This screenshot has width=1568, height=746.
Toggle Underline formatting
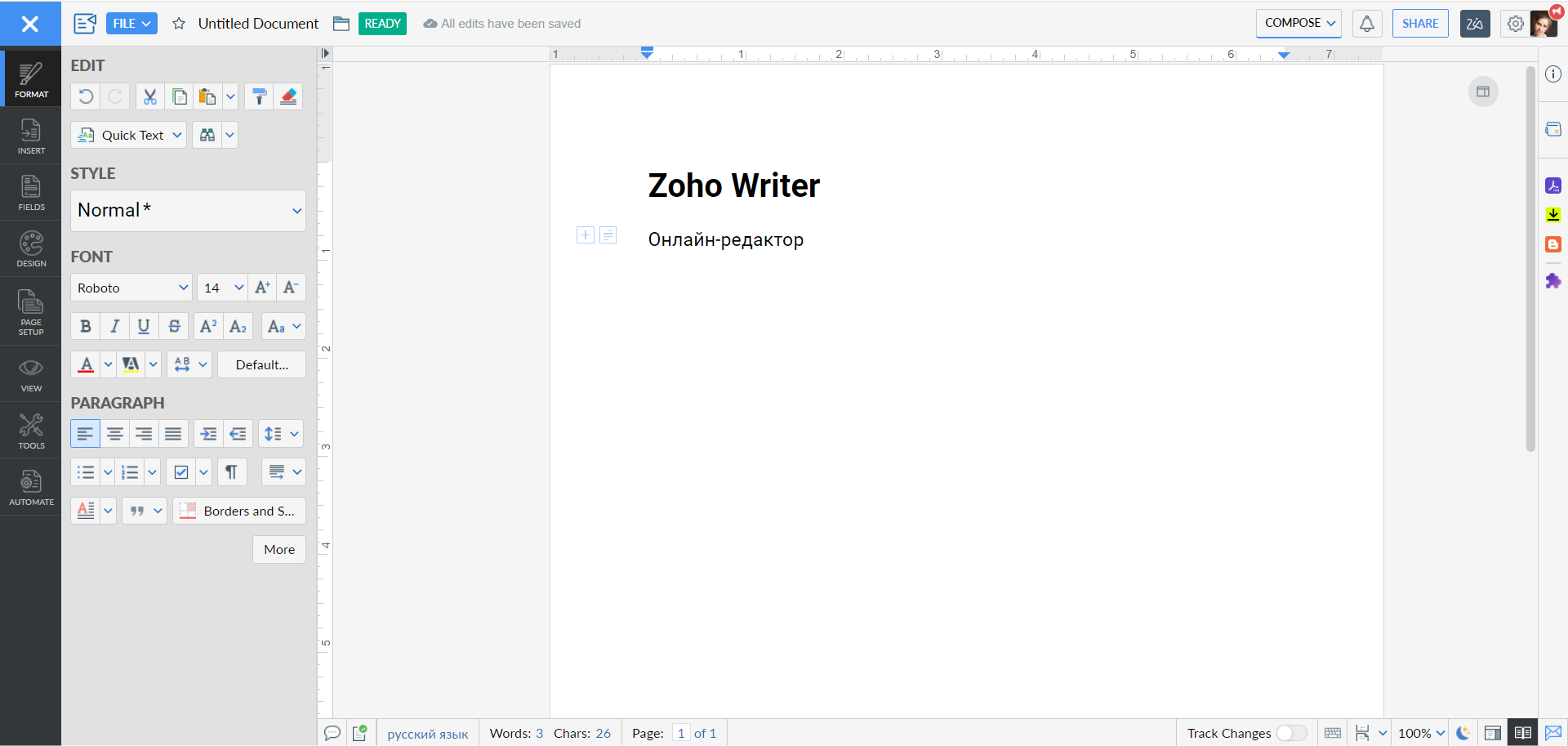144,326
